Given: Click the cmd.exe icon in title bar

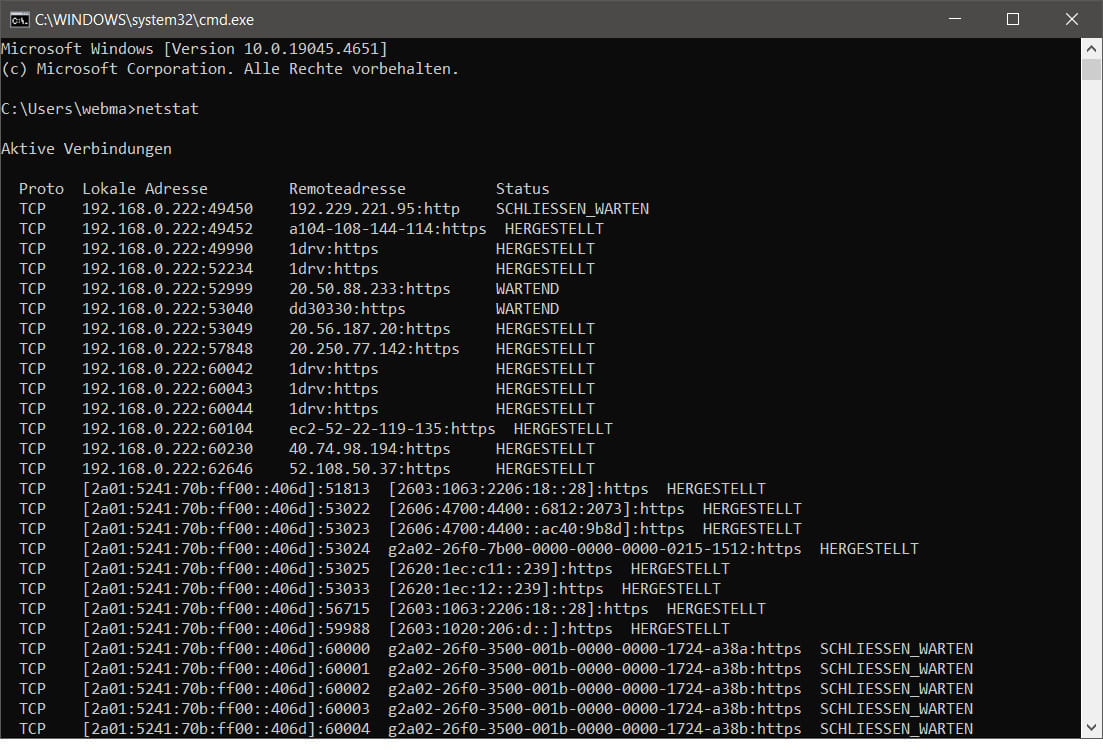Looking at the screenshot, I should pos(18,19).
